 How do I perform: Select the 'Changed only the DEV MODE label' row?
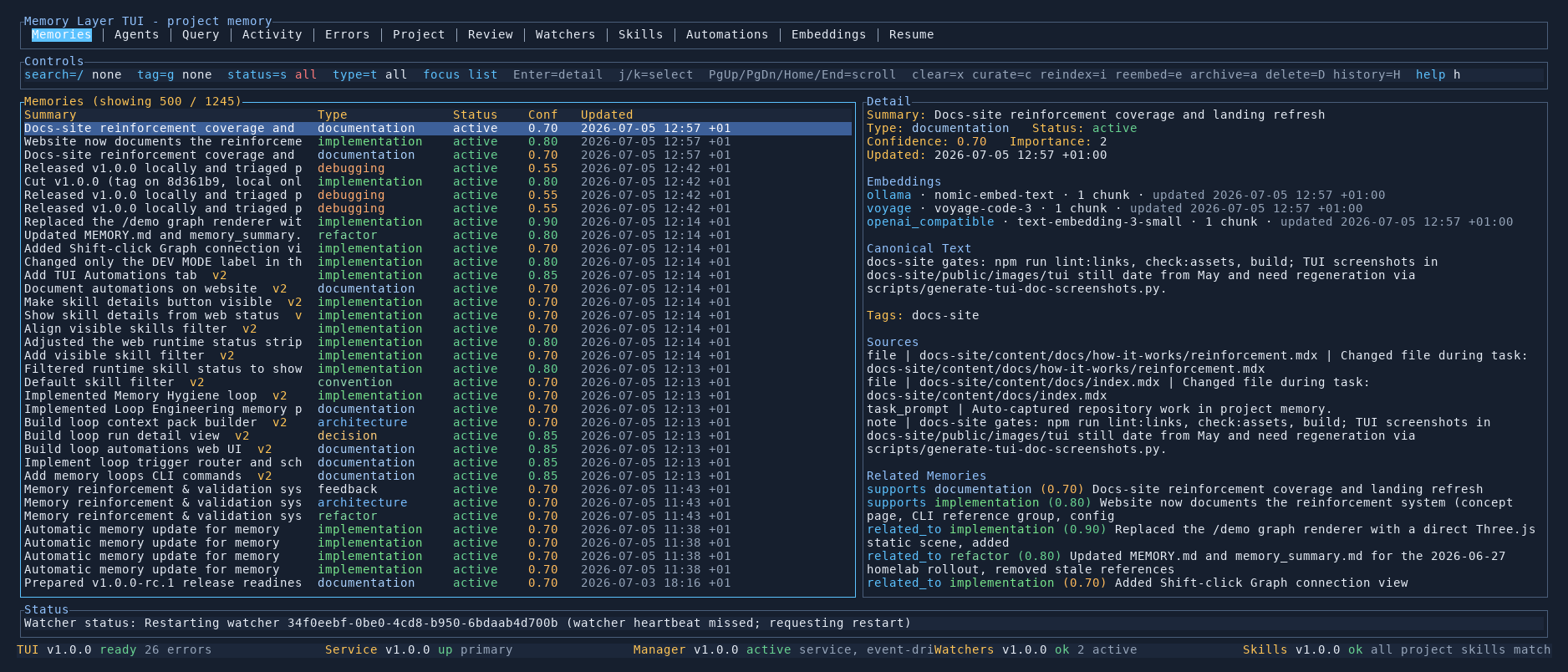pos(438,262)
